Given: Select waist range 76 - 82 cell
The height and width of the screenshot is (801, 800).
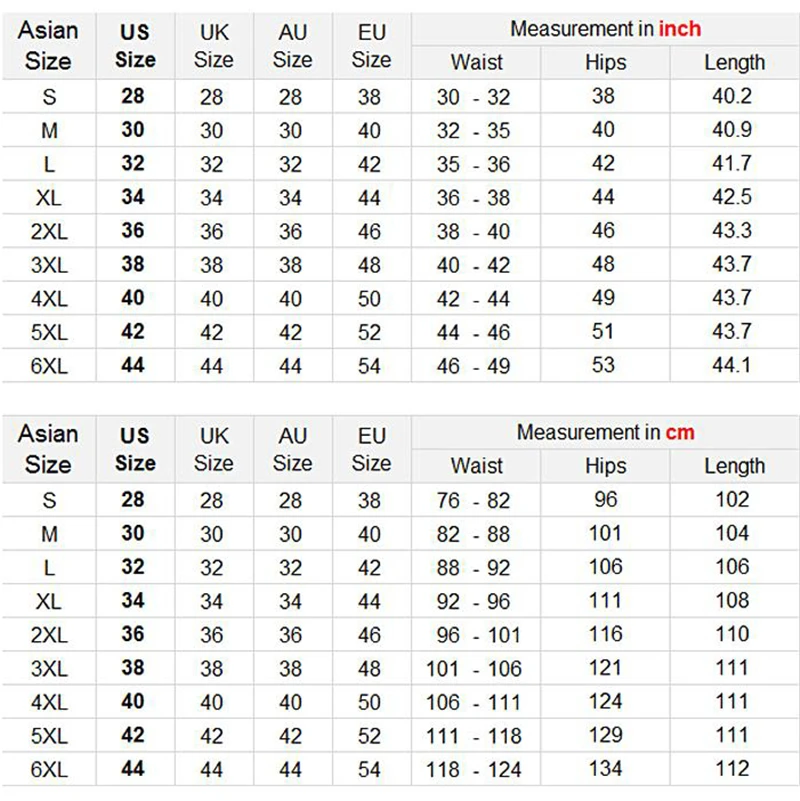Looking at the screenshot, I should click(x=473, y=501).
